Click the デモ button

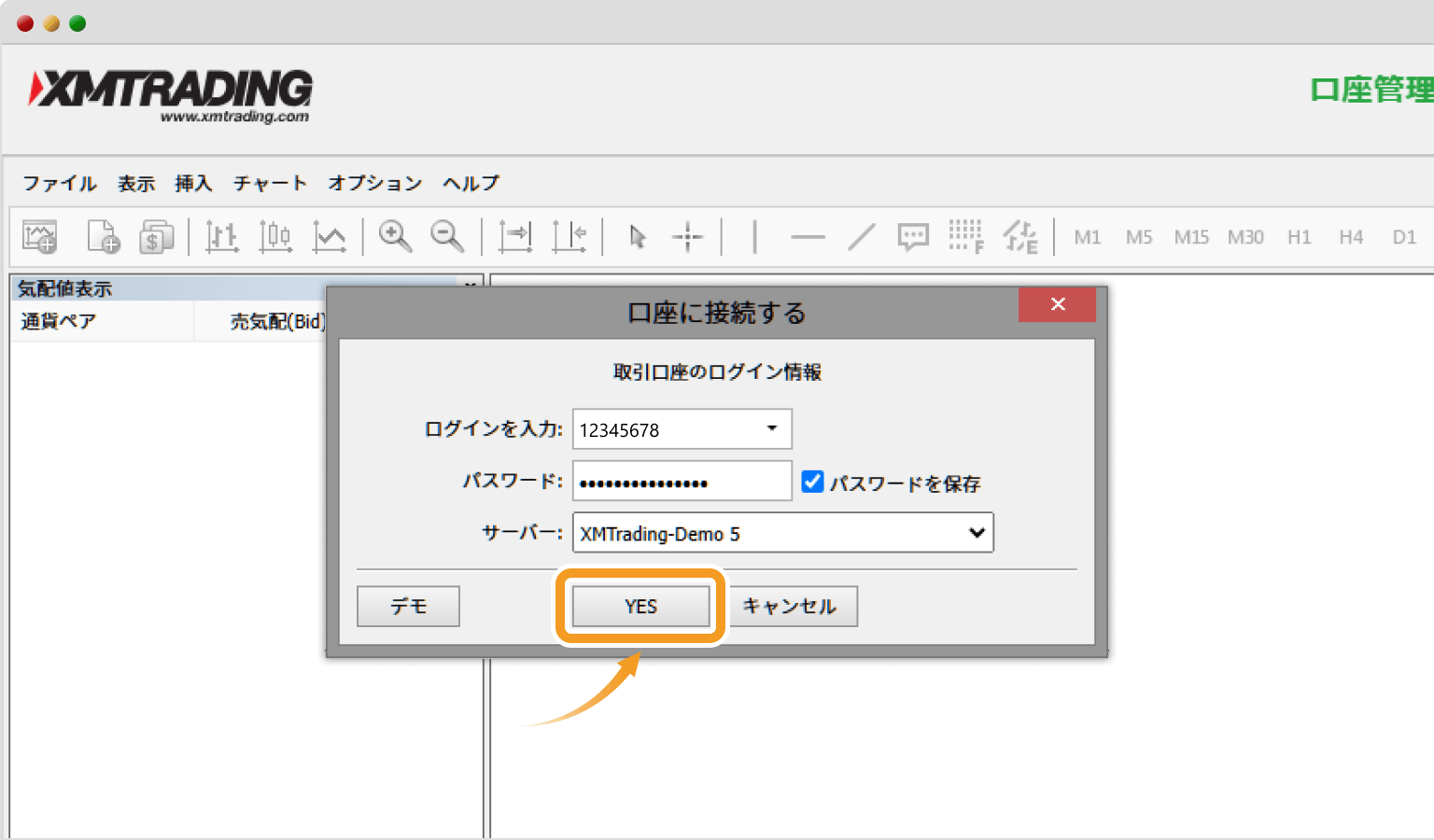[409, 607]
